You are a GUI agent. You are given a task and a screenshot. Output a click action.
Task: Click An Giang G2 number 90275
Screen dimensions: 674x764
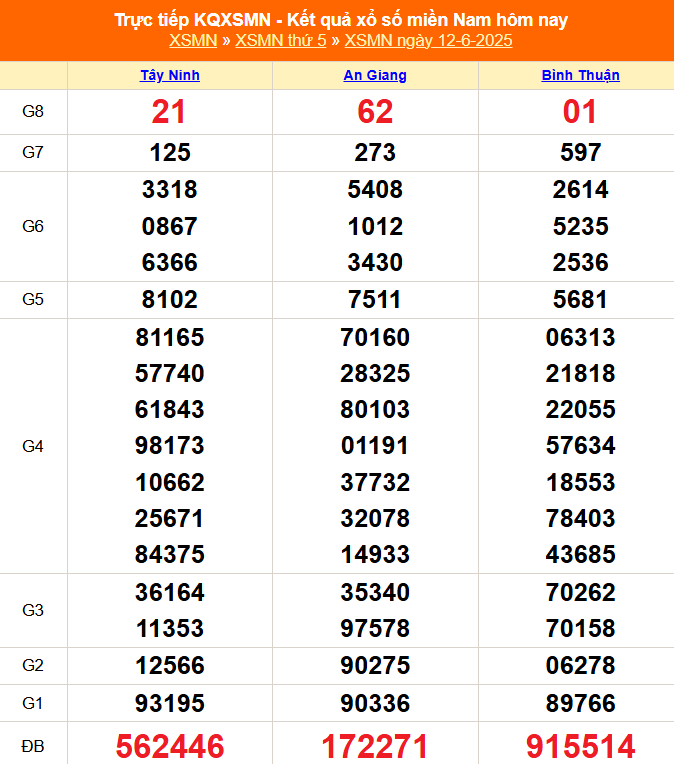375,666
